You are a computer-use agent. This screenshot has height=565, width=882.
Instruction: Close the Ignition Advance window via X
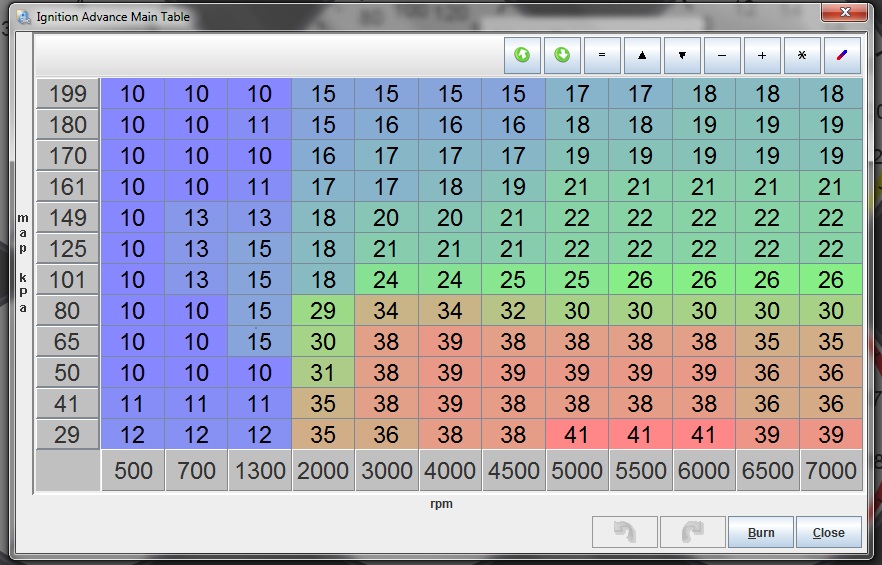pyautogui.click(x=844, y=12)
